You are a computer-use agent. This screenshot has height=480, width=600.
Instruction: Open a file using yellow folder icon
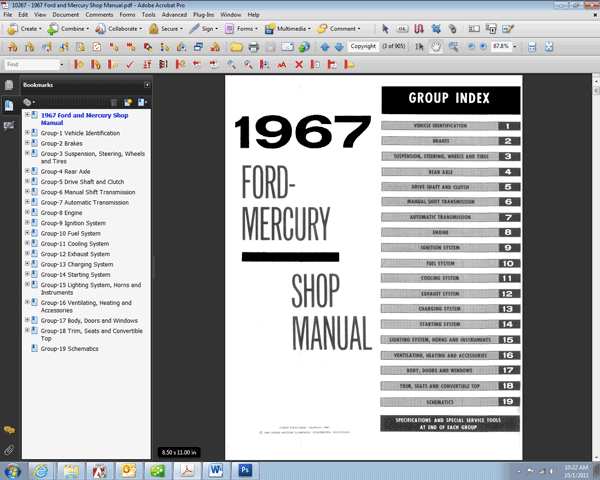point(236,47)
